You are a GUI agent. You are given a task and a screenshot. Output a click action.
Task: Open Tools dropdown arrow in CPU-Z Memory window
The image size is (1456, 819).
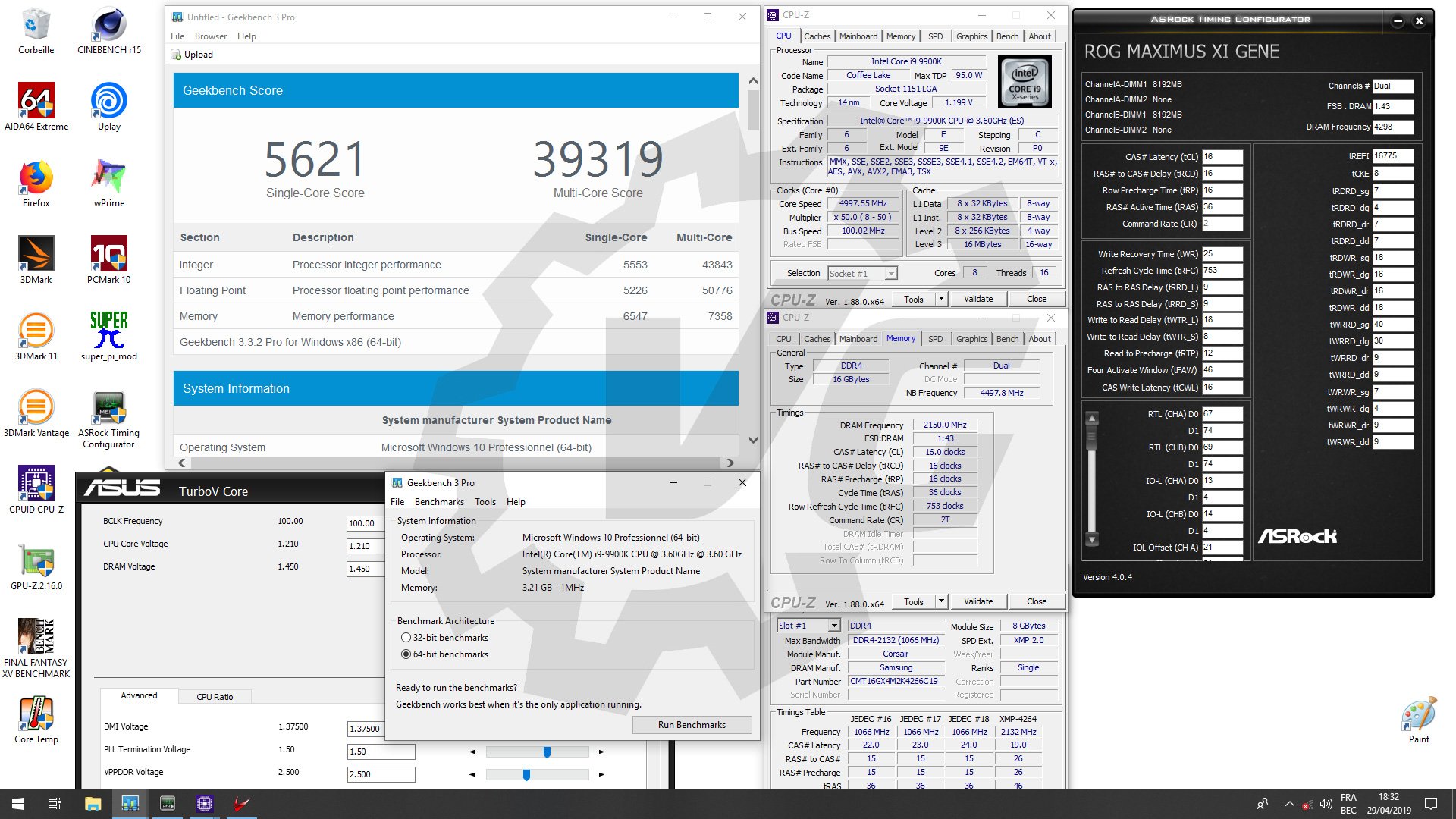click(941, 601)
